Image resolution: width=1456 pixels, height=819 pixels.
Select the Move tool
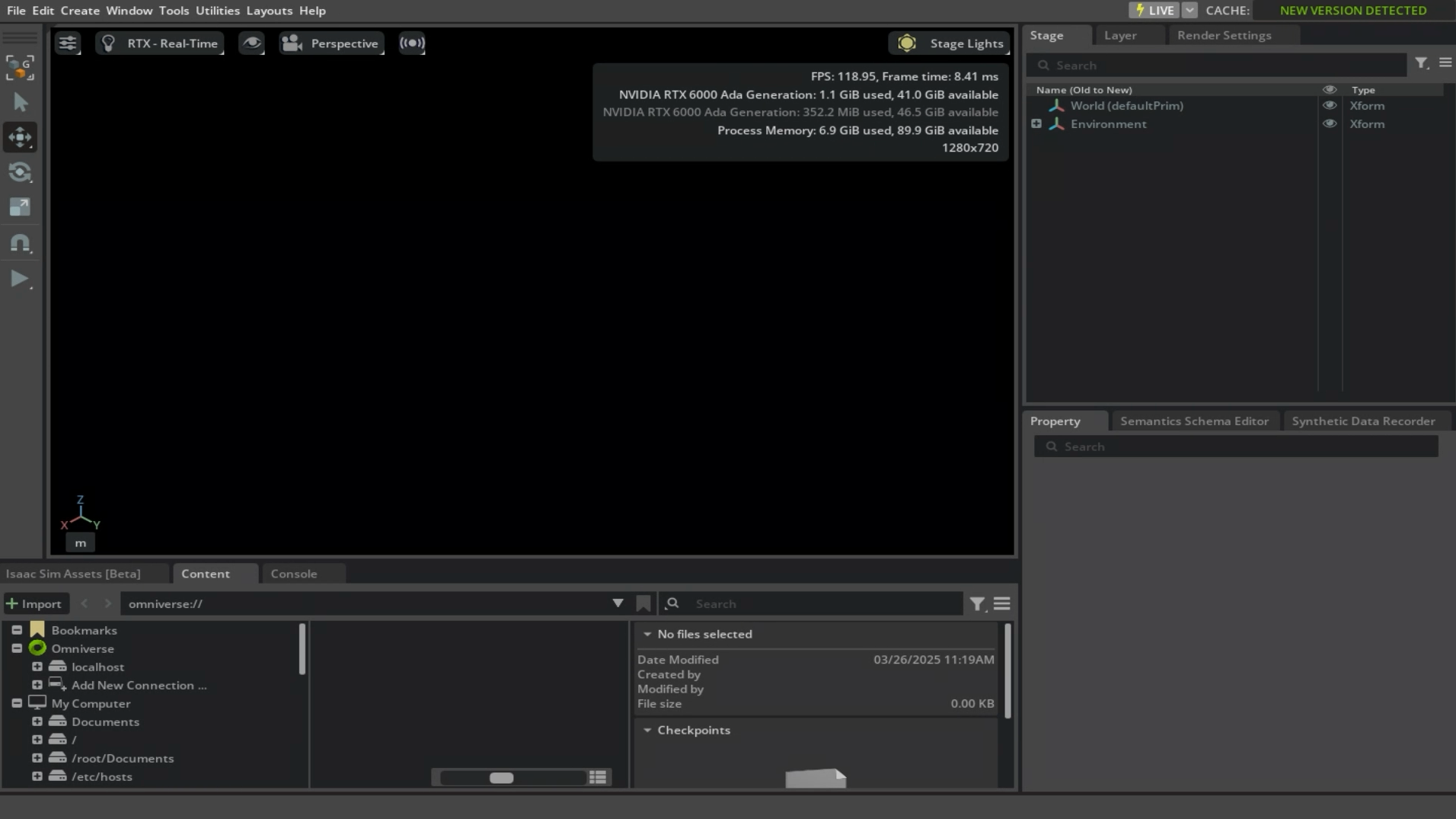coord(21,137)
